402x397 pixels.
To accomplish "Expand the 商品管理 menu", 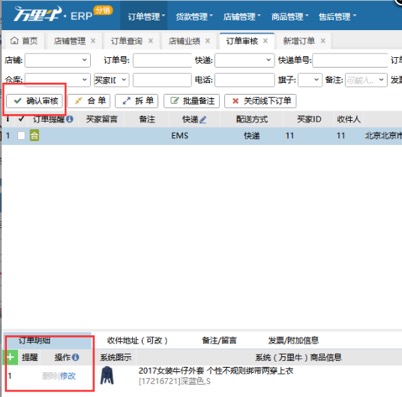I will click(290, 17).
